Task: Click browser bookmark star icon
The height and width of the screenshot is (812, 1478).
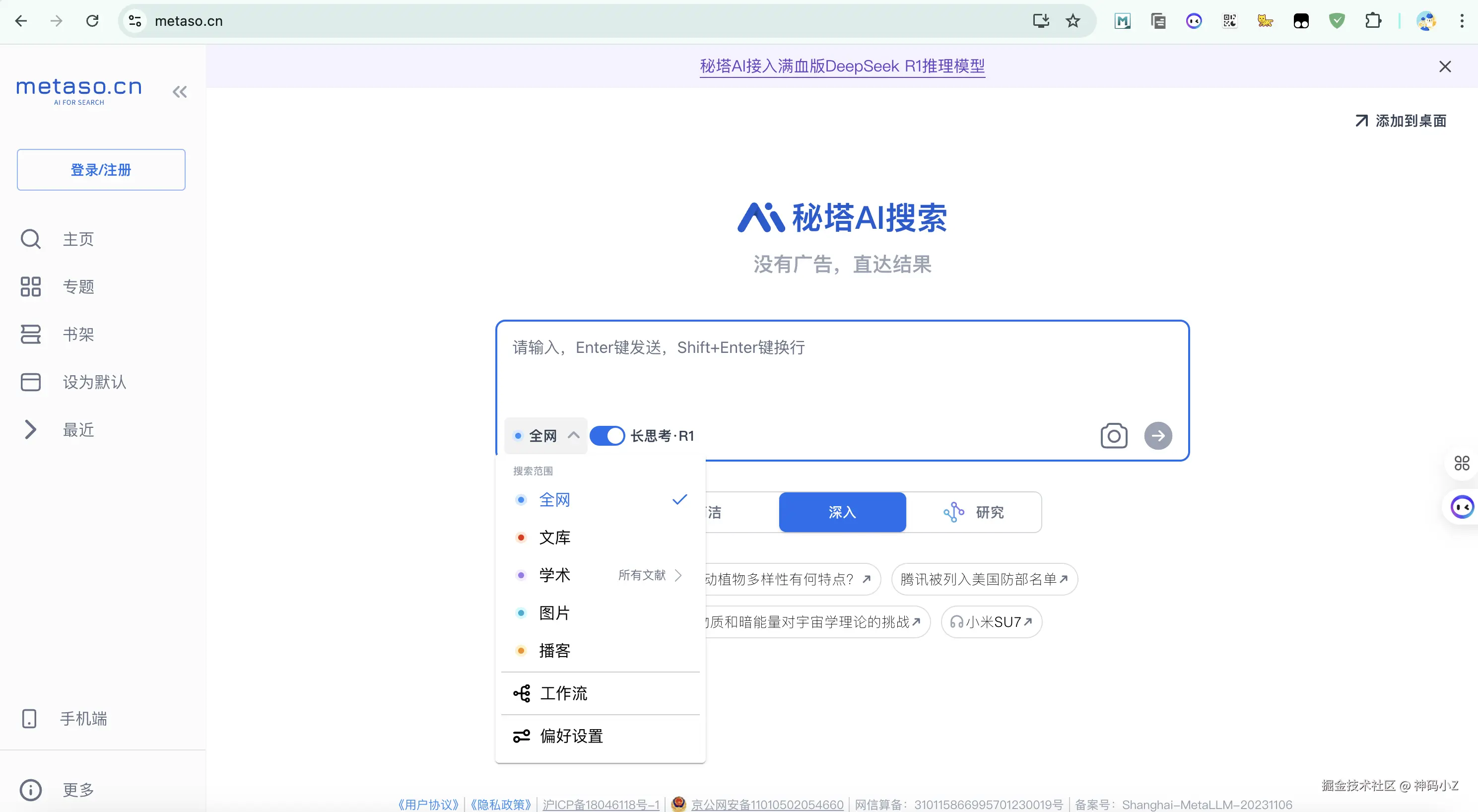Action: point(1073,21)
